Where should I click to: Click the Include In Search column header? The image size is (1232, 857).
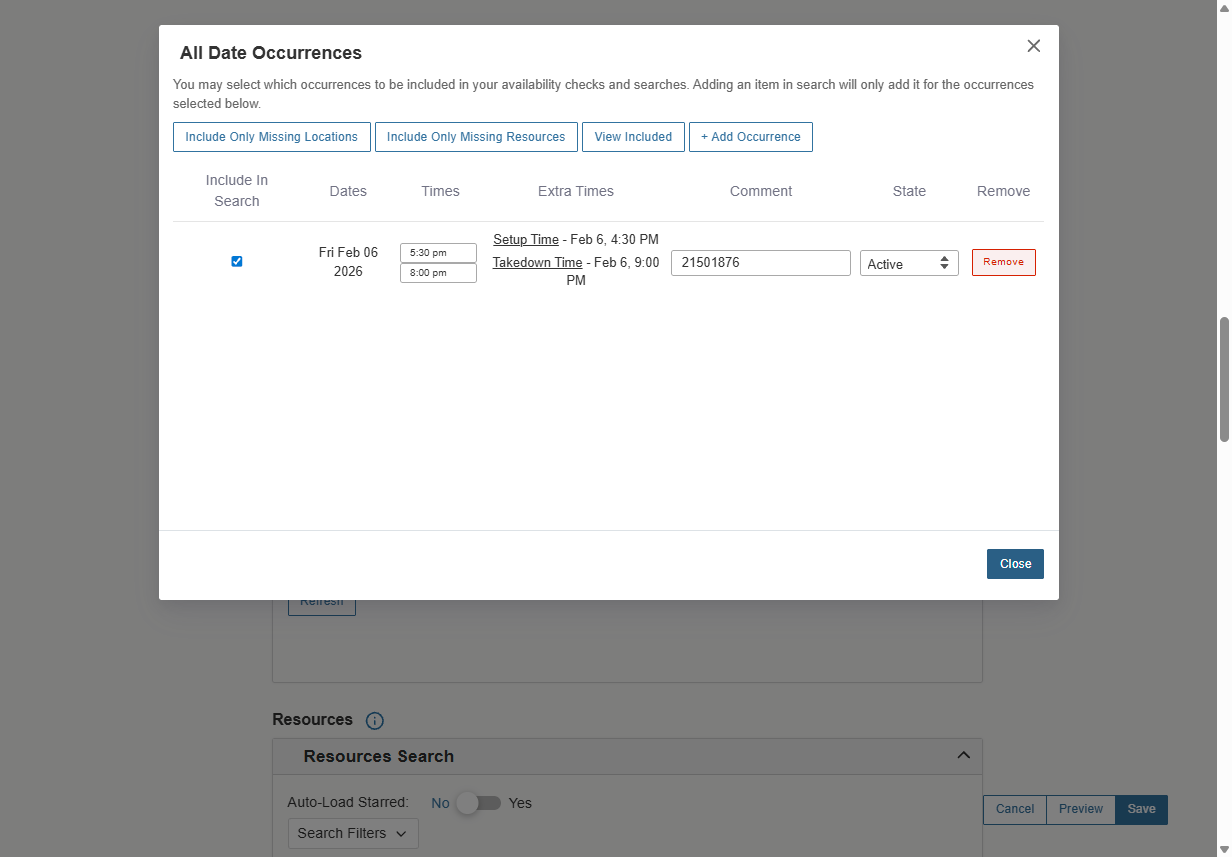coord(237,191)
